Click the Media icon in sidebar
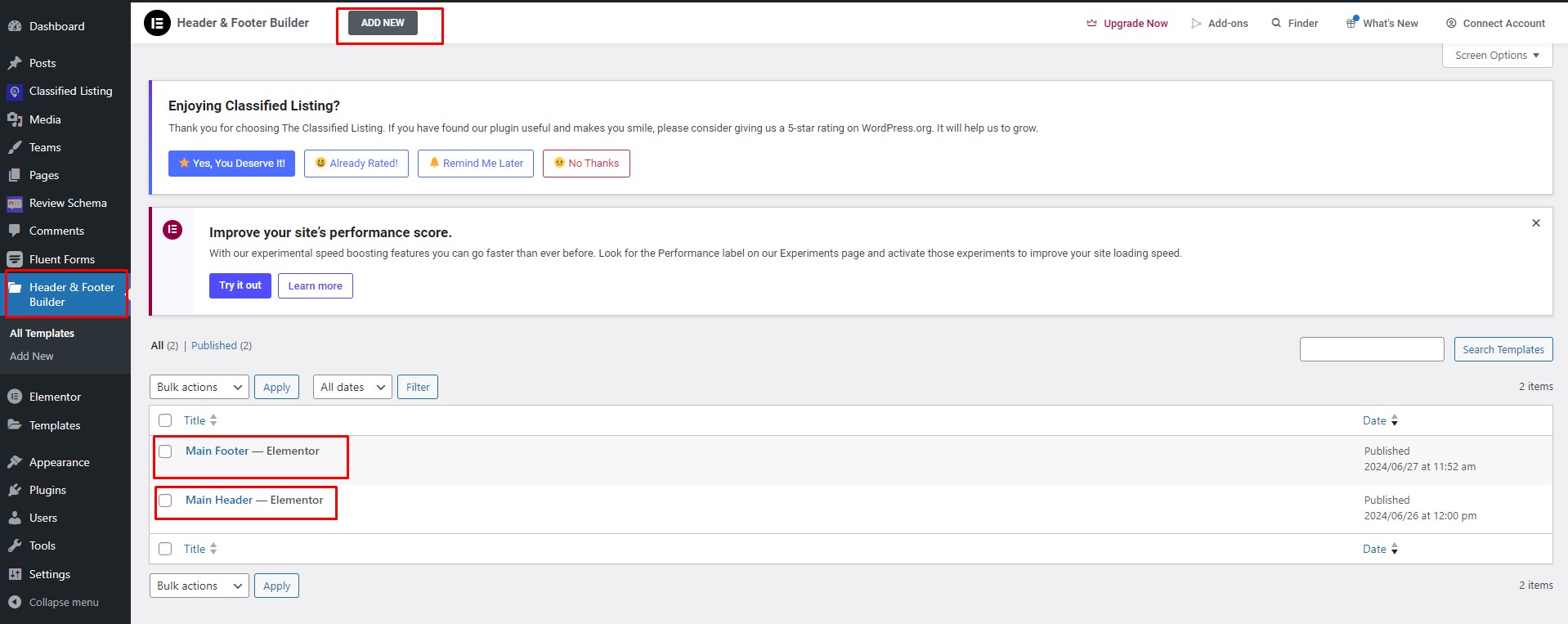1568x624 pixels. (x=15, y=119)
